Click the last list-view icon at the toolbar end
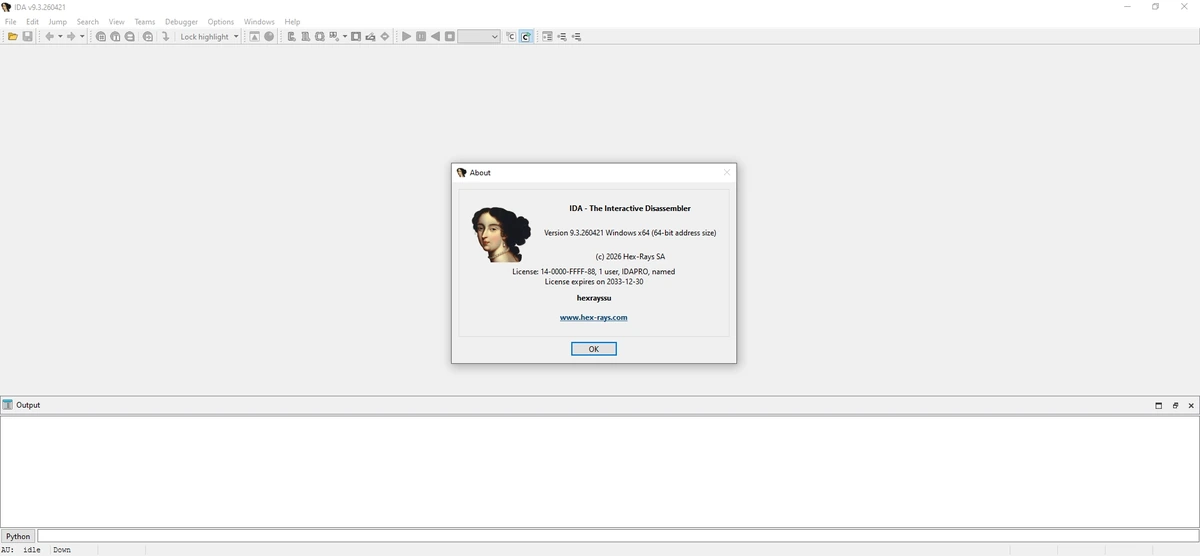The width and height of the screenshot is (1200, 556). (x=576, y=37)
